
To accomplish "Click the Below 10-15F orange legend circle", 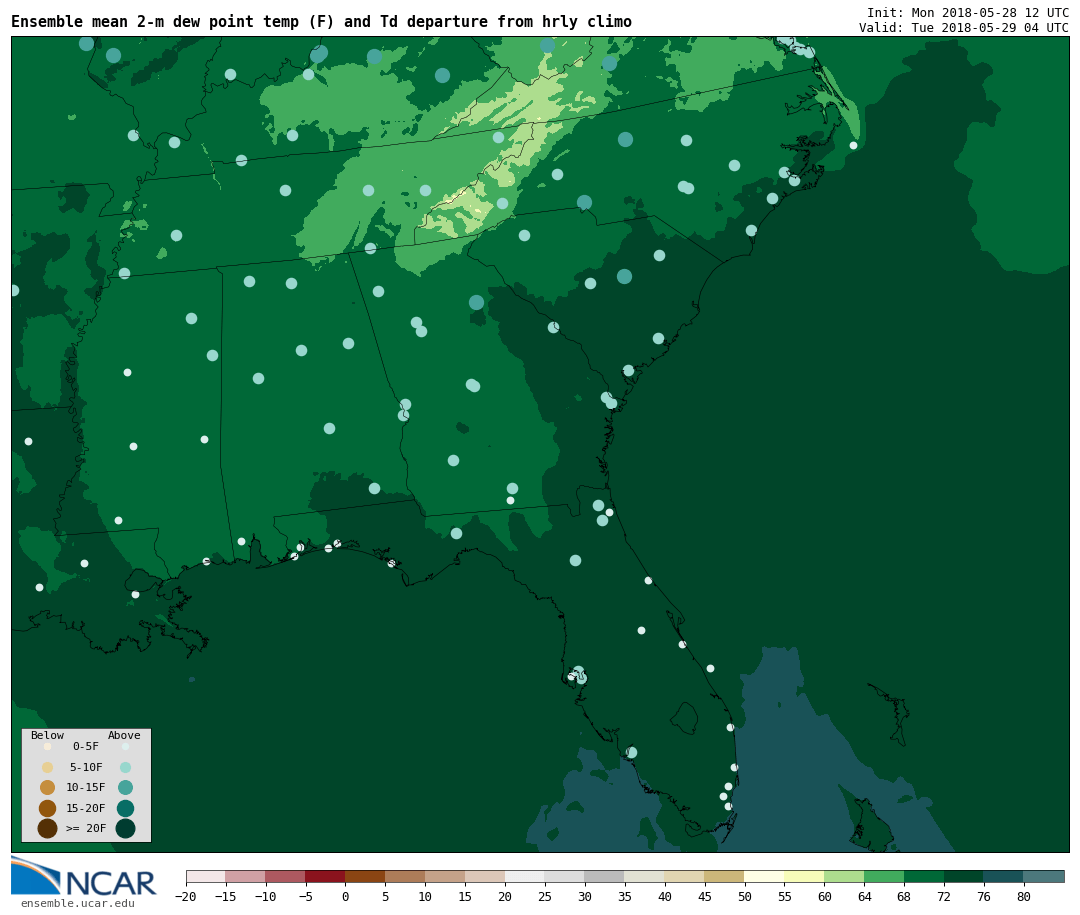I will coord(48,787).
